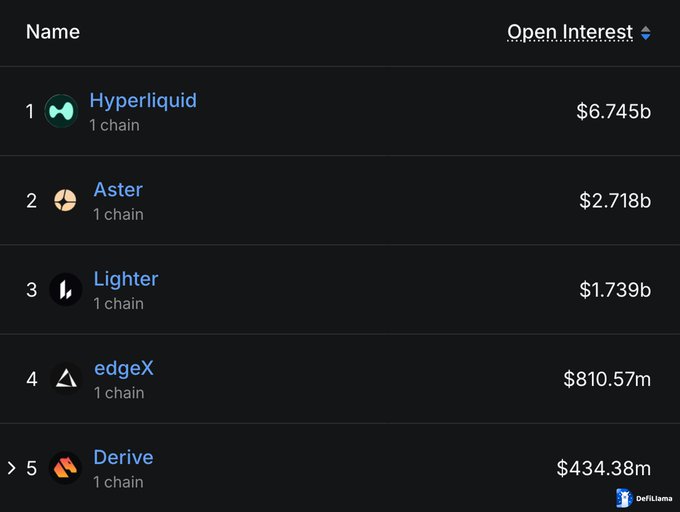
Task: Click edgeX's $810.57m open interest value
Action: (x=607, y=379)
